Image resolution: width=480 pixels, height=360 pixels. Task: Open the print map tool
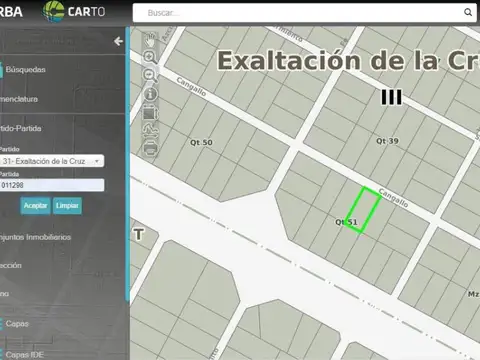pos(151,148)
